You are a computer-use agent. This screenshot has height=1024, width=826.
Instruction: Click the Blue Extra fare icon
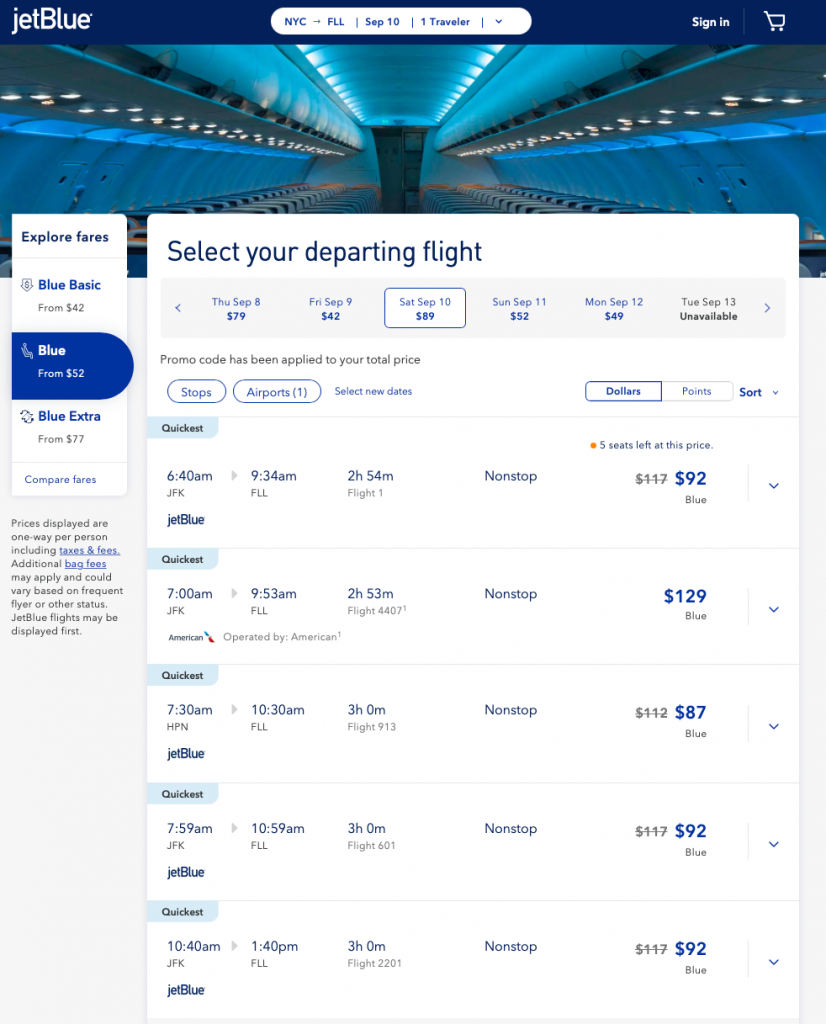(28, 416)
